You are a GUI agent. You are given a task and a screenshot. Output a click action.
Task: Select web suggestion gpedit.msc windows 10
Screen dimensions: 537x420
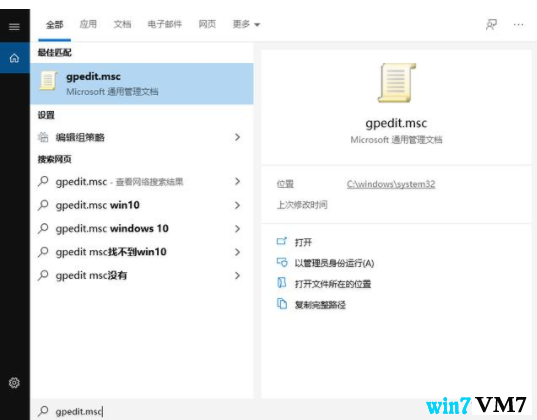pyautogui.click(x=142, y=228)
